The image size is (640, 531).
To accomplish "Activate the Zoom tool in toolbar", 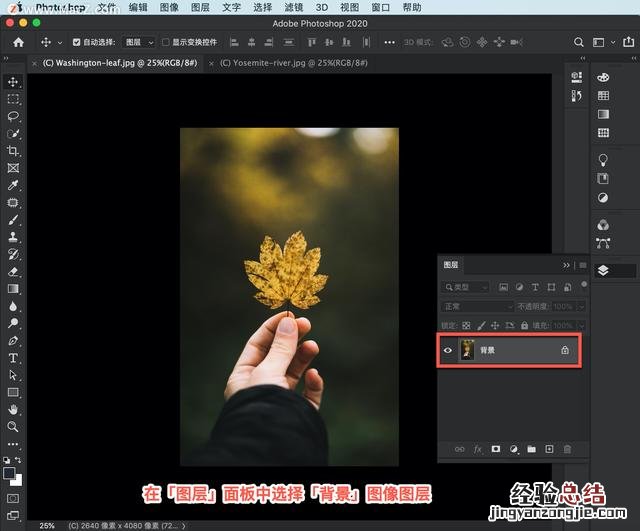I will pyautogui.click(x=13, y=426).
